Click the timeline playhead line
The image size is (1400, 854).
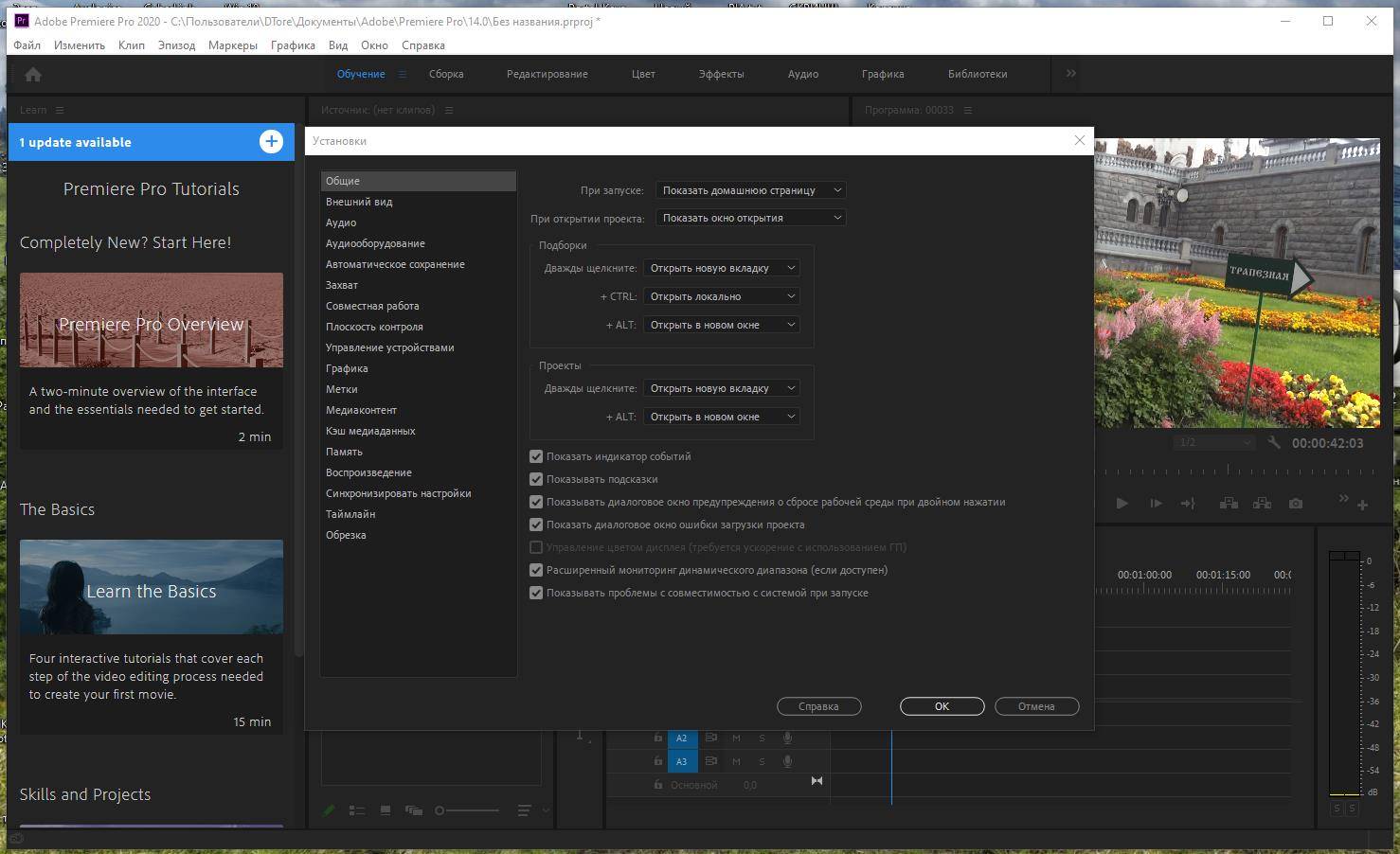pyautogui.click(x=891, y=767)
